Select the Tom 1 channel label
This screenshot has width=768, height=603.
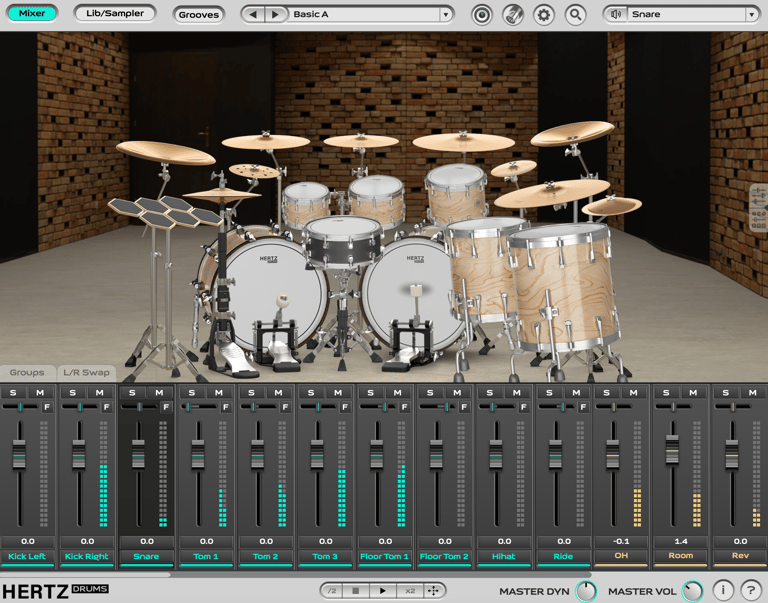pos(206,556)
